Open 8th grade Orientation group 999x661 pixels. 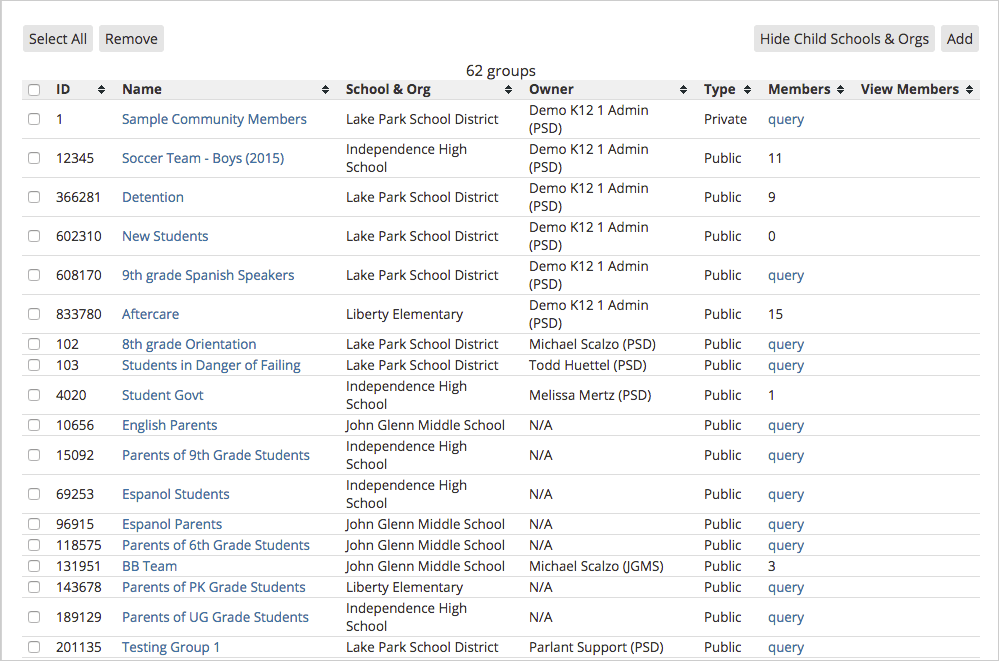[189, 344]
